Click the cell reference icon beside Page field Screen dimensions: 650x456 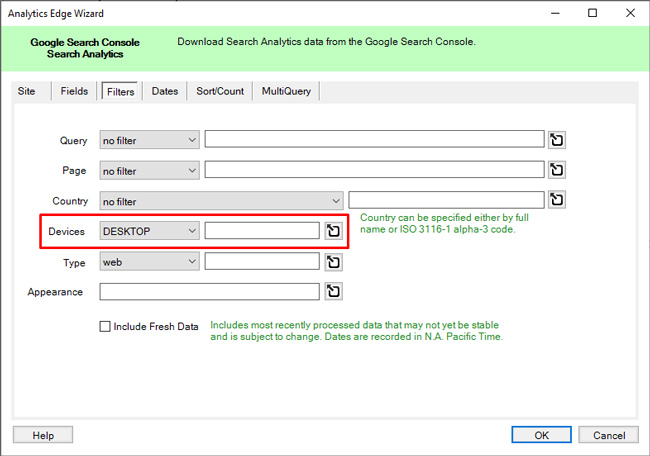pos(557,170)
